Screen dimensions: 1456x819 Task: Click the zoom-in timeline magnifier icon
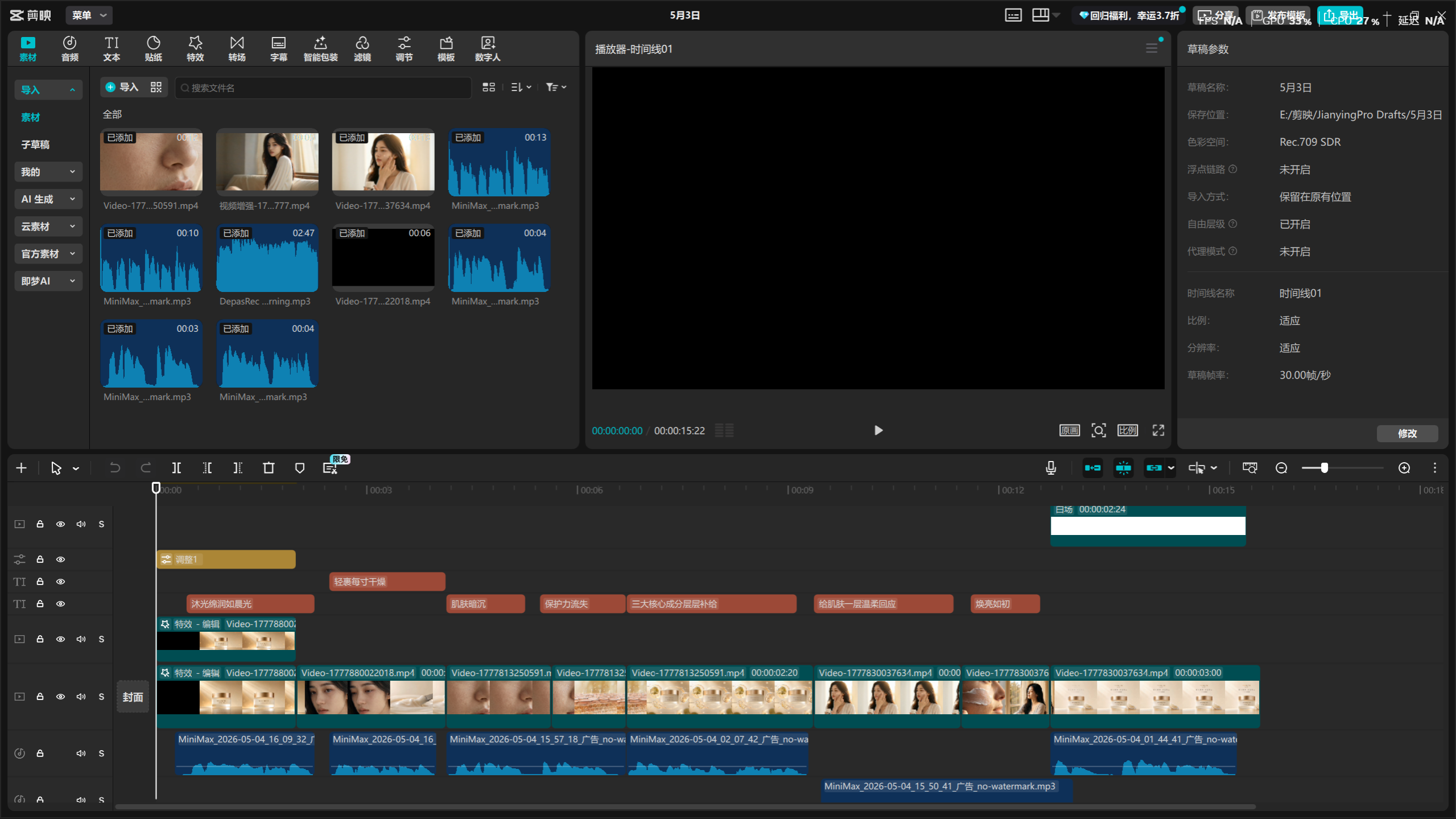click(x=1404, y=468)
